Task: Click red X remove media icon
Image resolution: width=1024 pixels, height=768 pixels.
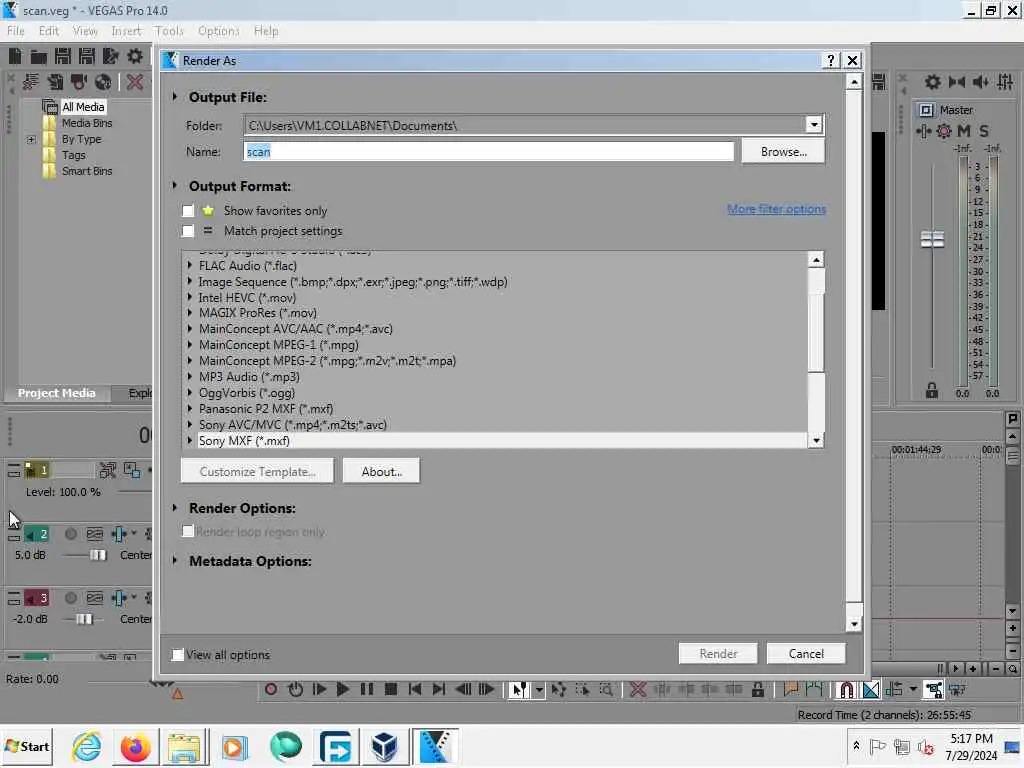Action: 135,82
